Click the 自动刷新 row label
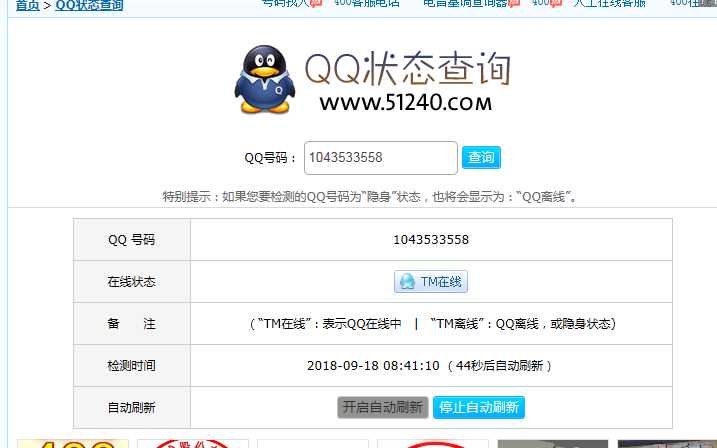The height and width of the screenshot is (448, 717). coord(132,407)
